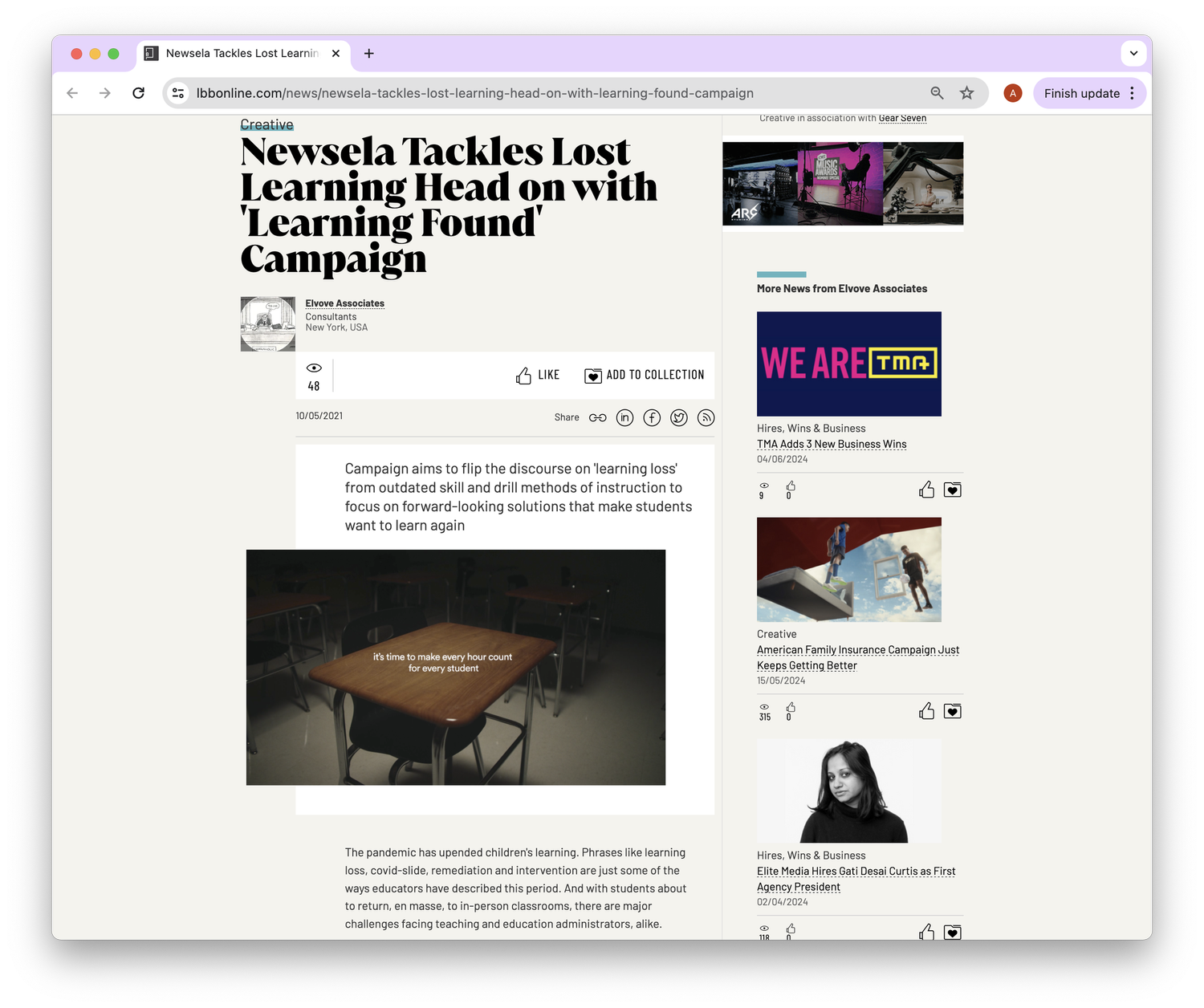The image size is (1204, 1008).
Task: Add American Family Insurance article to collection
Action: coord(953,711)
